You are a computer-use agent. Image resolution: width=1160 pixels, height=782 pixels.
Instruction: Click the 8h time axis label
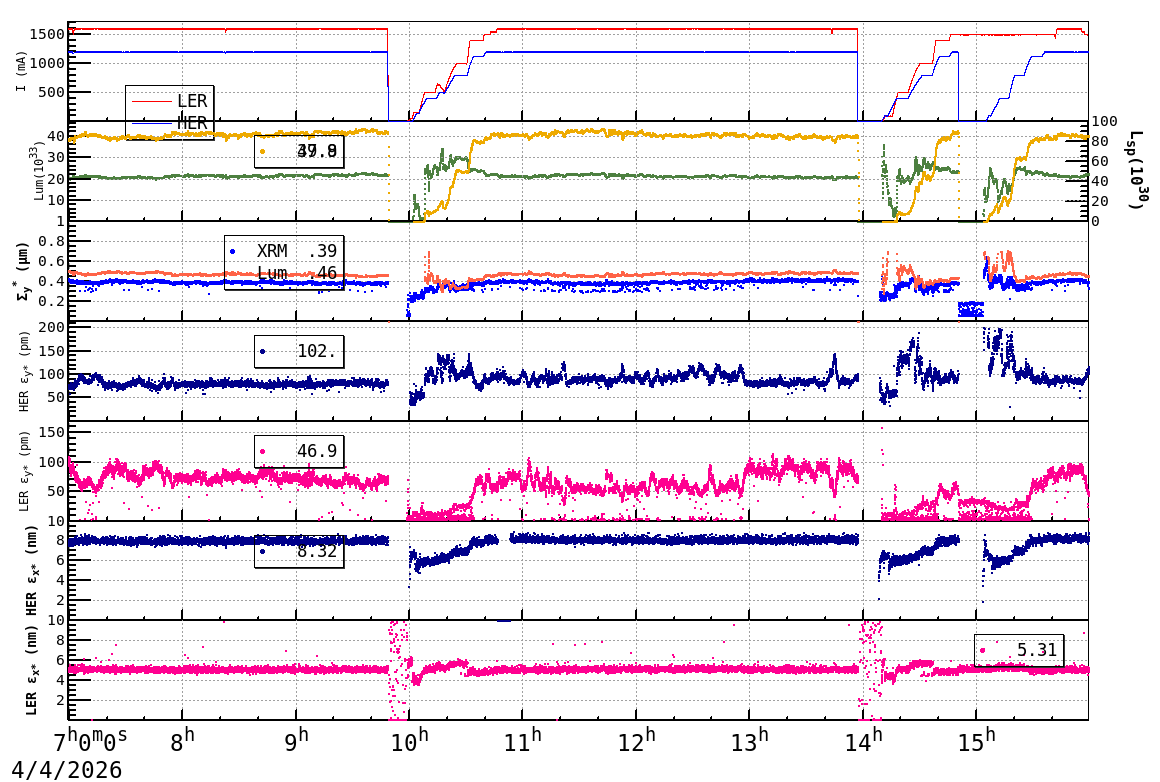(x=182, y=739)
